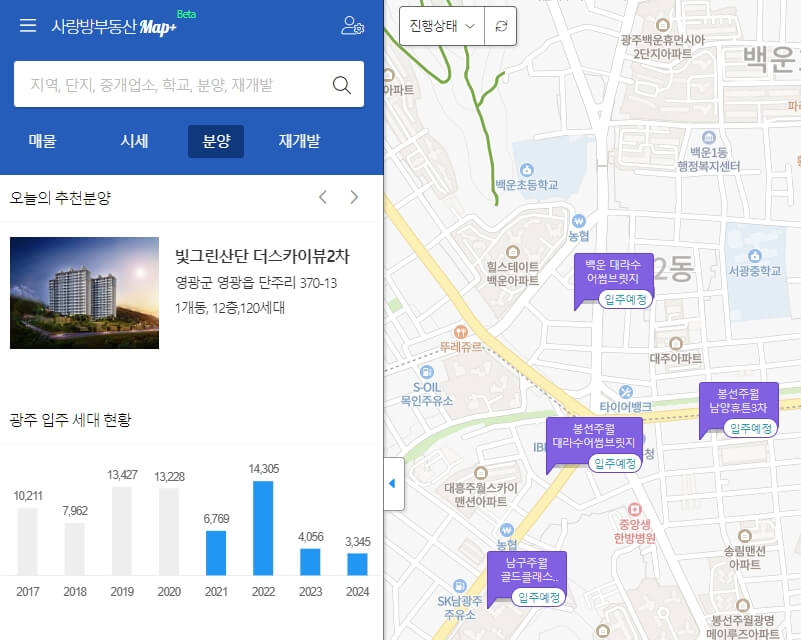Click the 2024 bar showing 3,345
Screen dimensions: 801x640
tap(357, 564)
